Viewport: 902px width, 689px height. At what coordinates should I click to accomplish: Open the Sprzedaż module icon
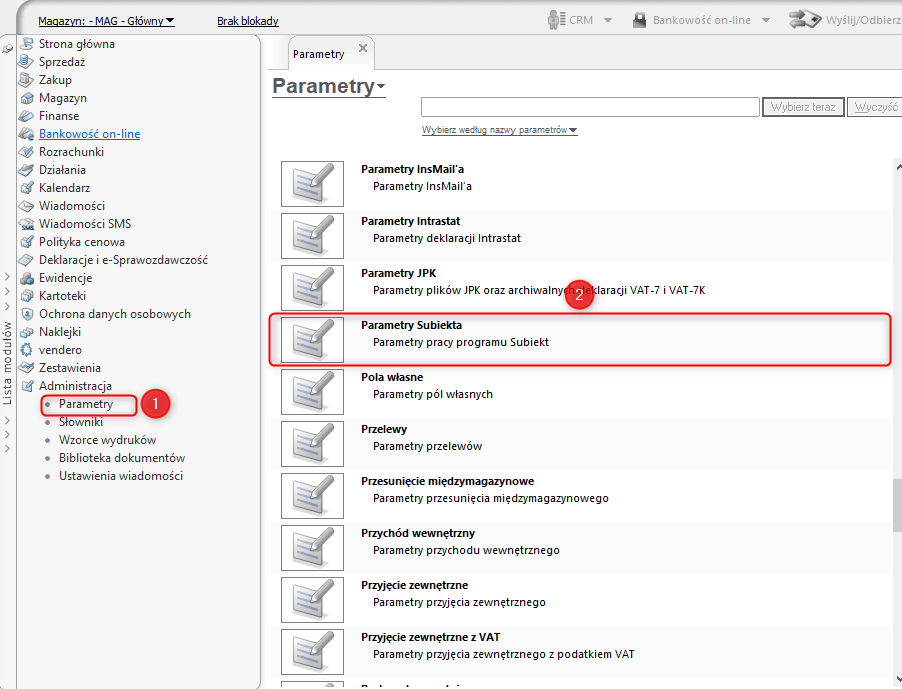[x=26, y=62]
